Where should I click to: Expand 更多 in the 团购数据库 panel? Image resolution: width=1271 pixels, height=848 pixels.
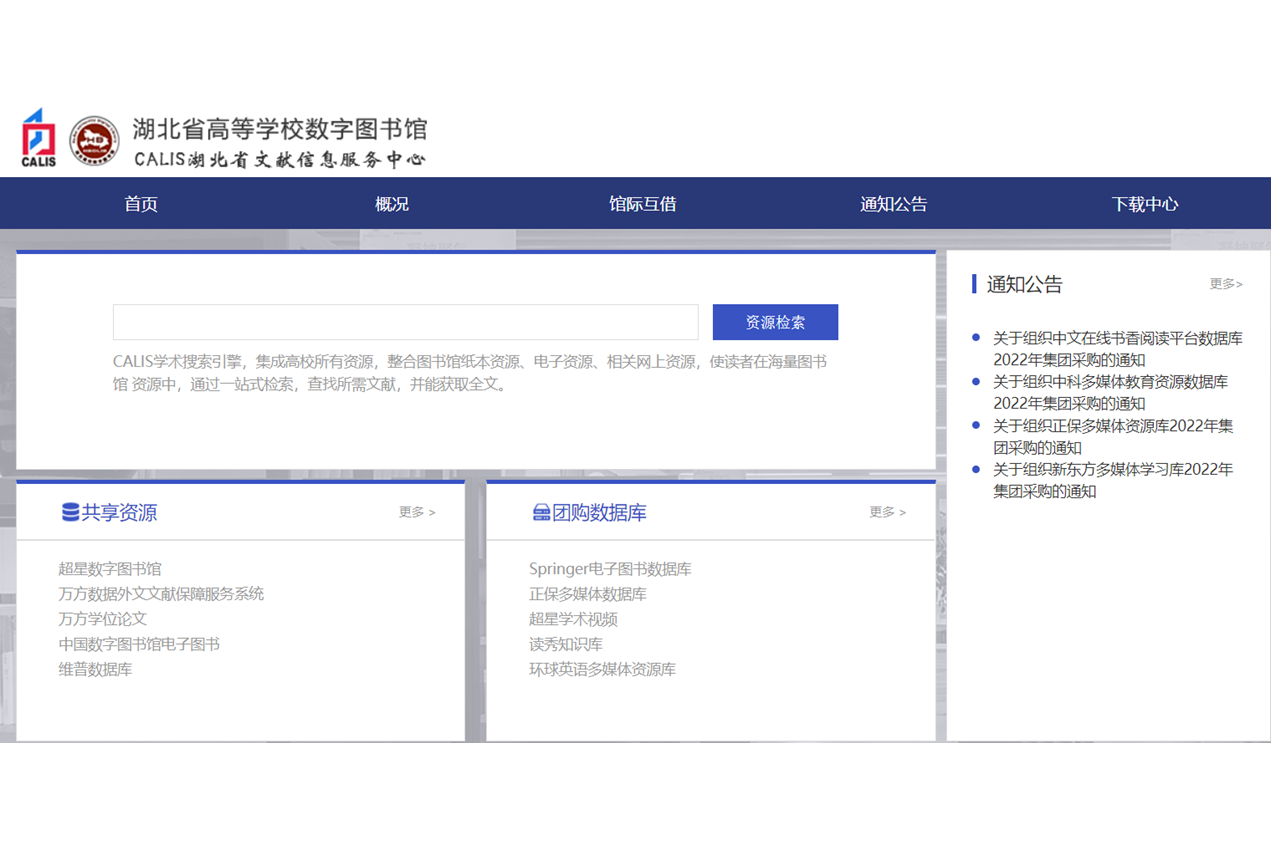pyautogui.click(x=887, y=512)
